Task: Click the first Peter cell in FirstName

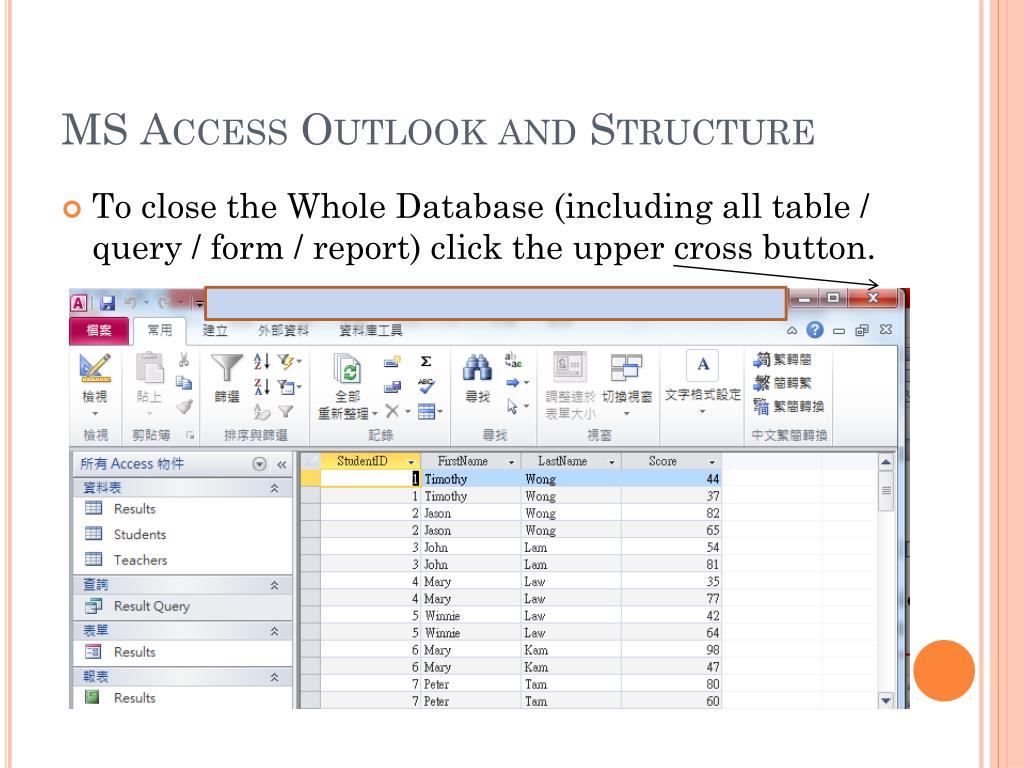Action: 470,684
